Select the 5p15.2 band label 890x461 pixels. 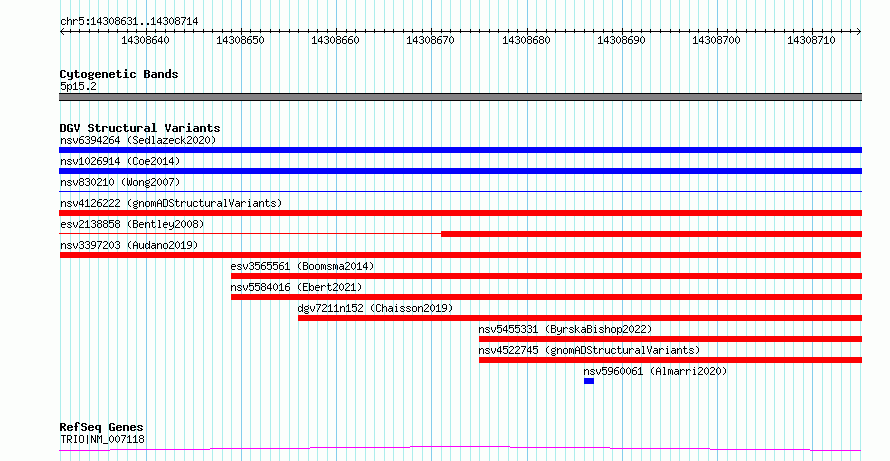pos(78,86)
